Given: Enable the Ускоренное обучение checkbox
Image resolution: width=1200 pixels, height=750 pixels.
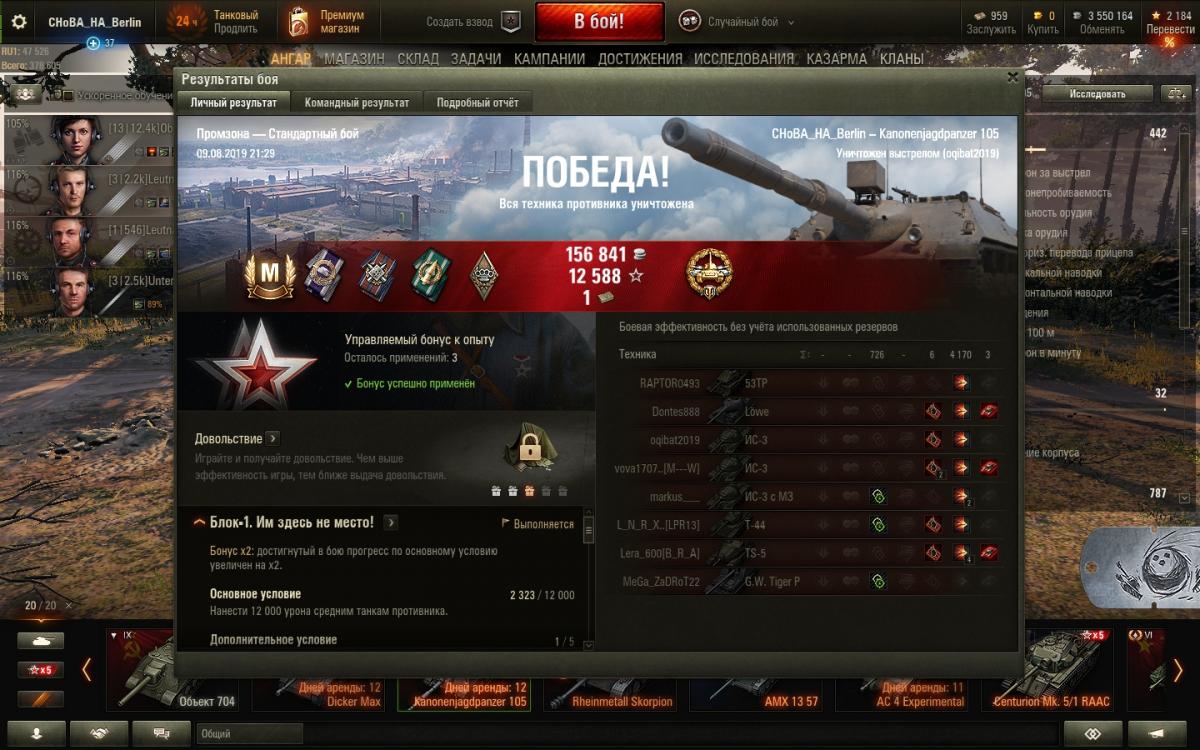Looking at the screenshot, I should pyautogui.click(x=69, y=96).
